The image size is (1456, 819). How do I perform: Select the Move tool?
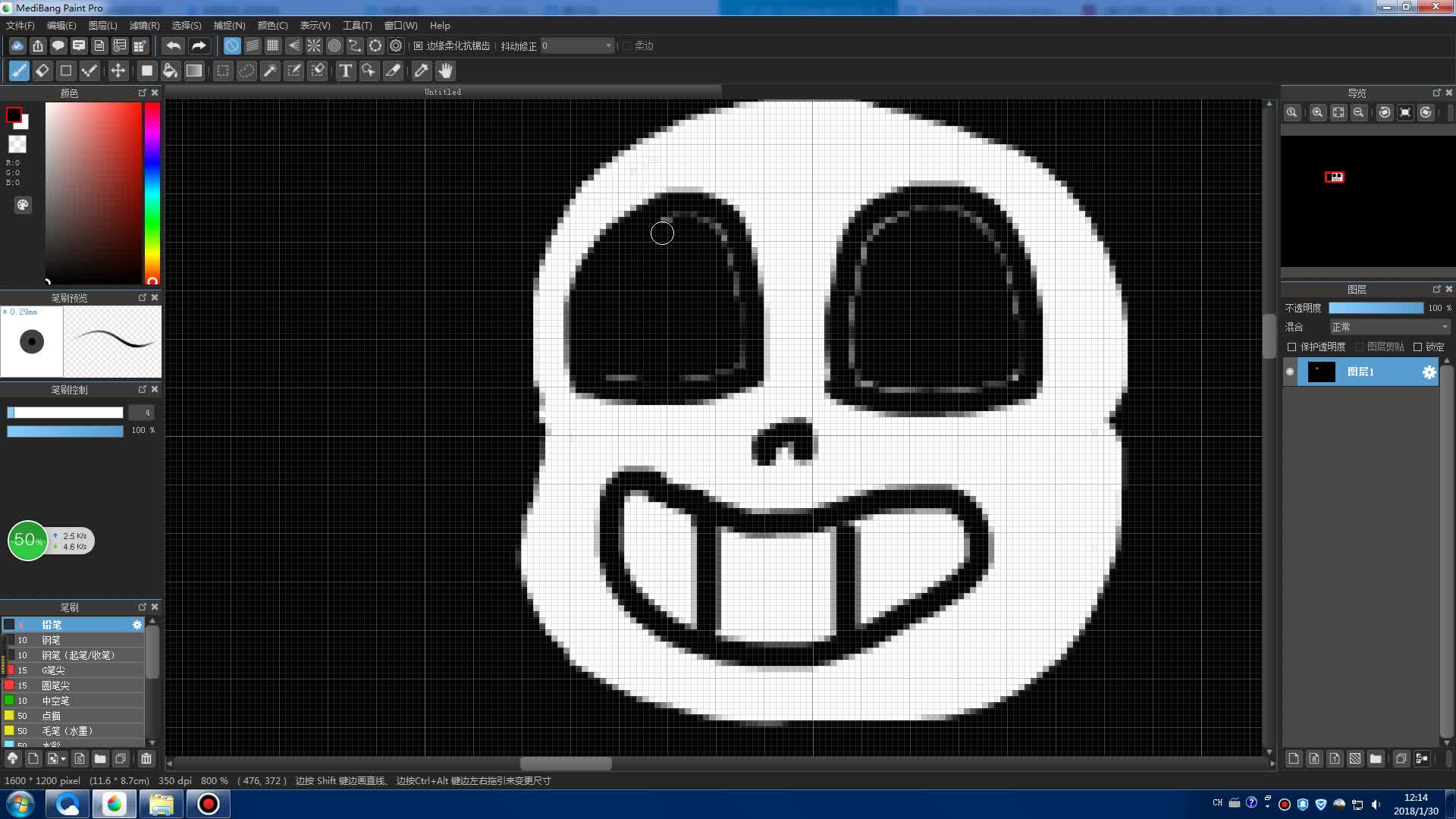point(118,71)
